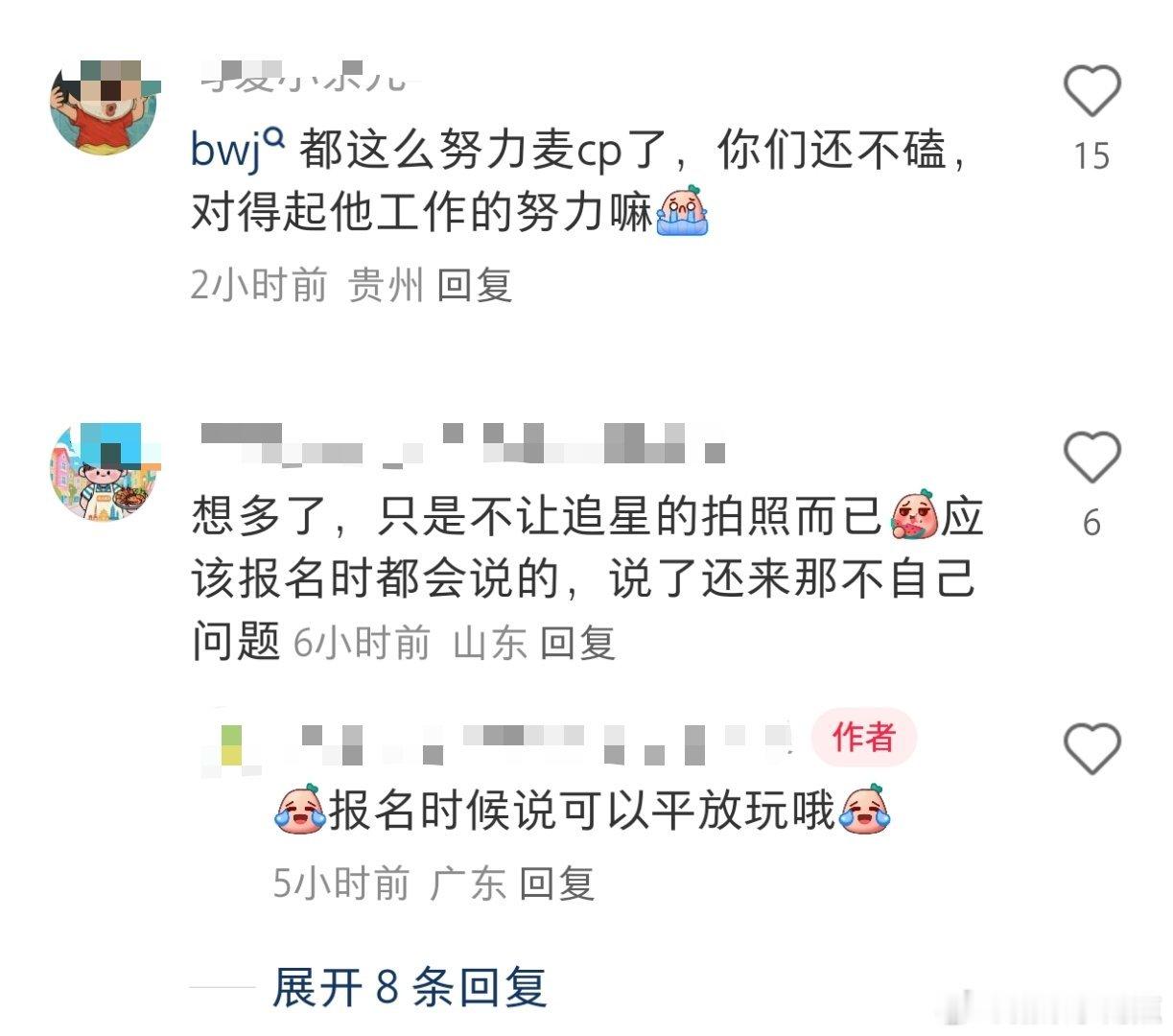This screenshot has height=1036, width=1173.
Task: Like the comment showing 6 likes
Action: click(1092, 458)
